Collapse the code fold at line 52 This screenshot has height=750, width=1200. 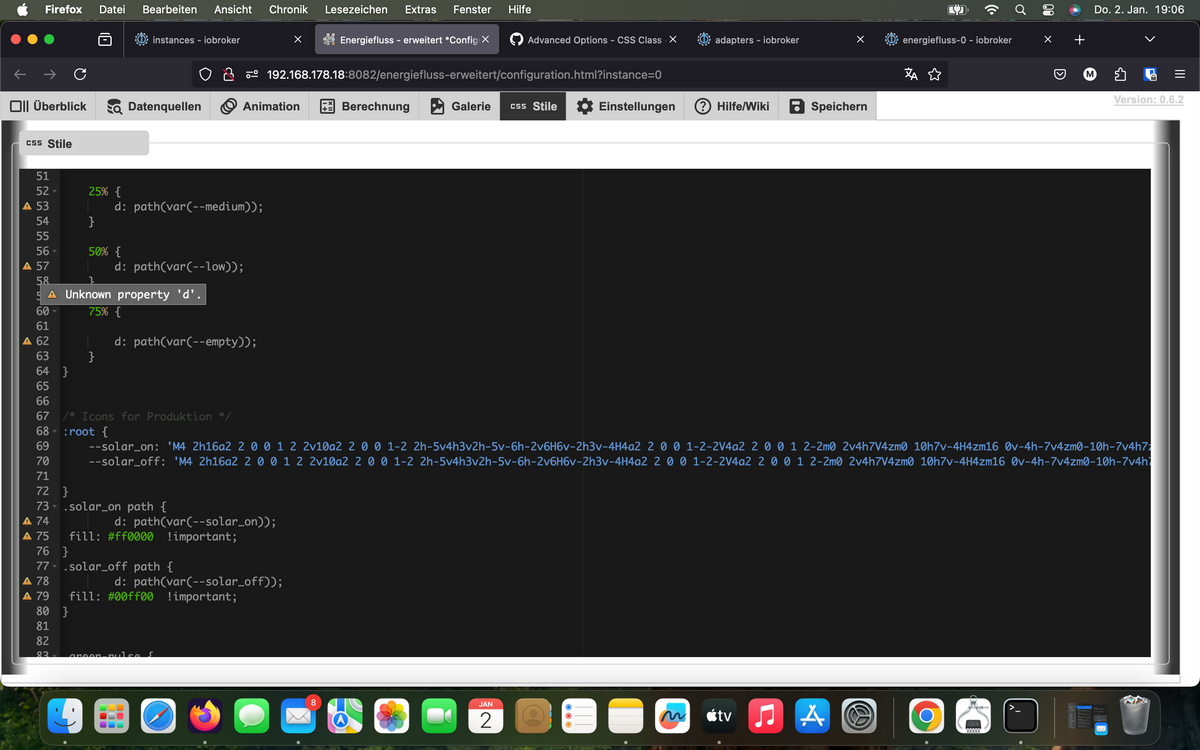pyautogui.click(x=55, y=190)
